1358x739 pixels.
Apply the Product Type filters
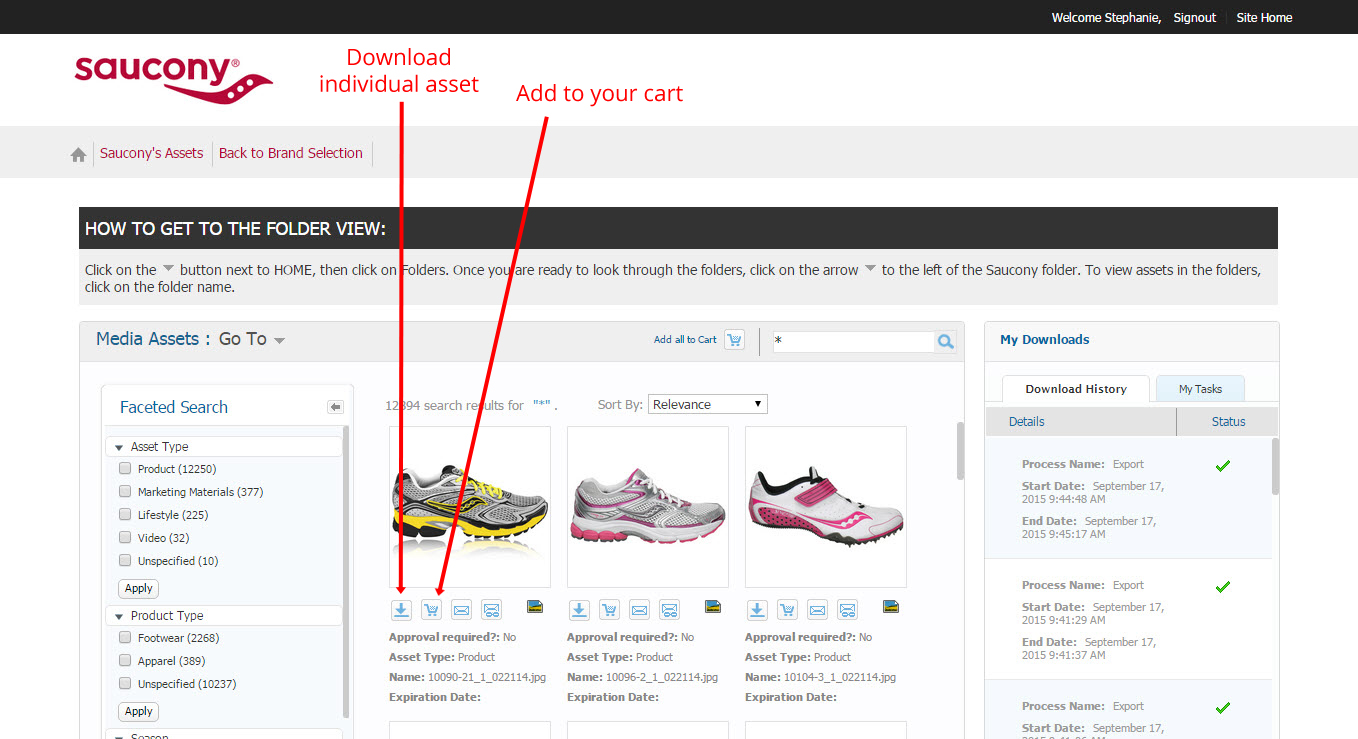[138, 711]
